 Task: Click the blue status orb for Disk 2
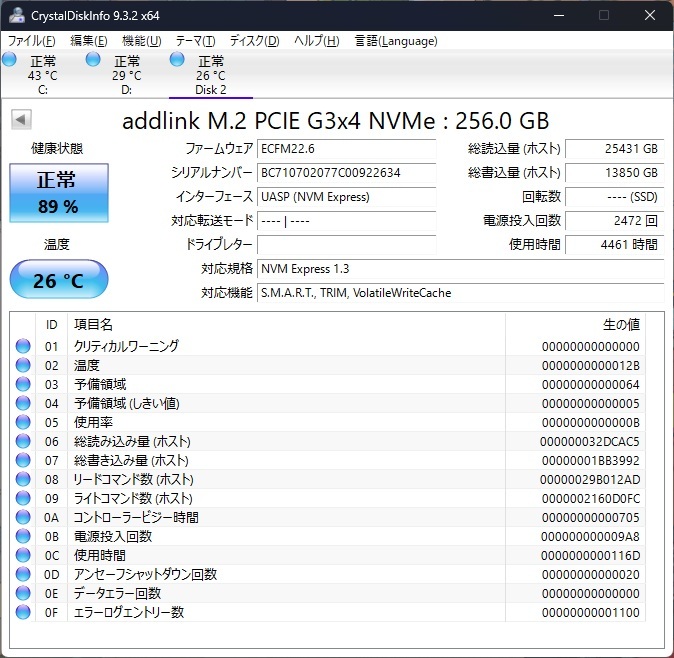tap(177, 59)
